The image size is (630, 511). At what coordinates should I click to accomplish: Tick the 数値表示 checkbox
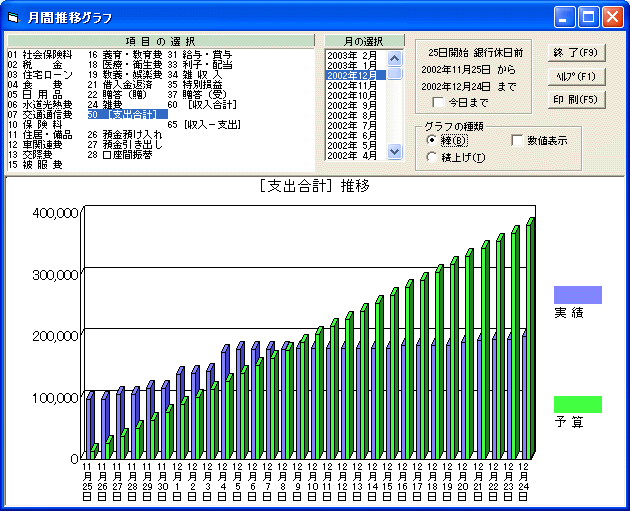click(x=518, y=140)
